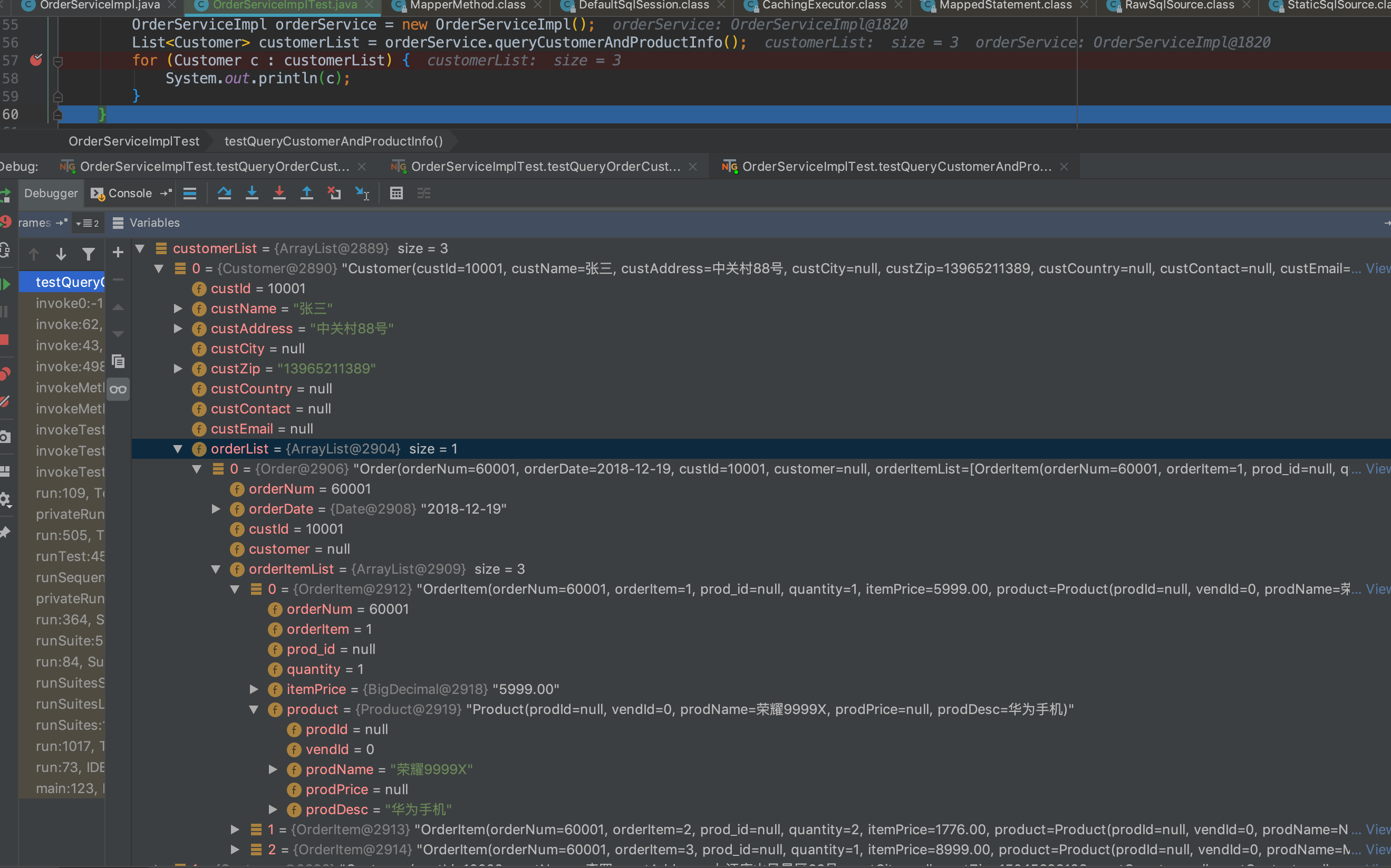
Task: Open the threads dropdown next to Frames
Action: [x=87, y=223]
